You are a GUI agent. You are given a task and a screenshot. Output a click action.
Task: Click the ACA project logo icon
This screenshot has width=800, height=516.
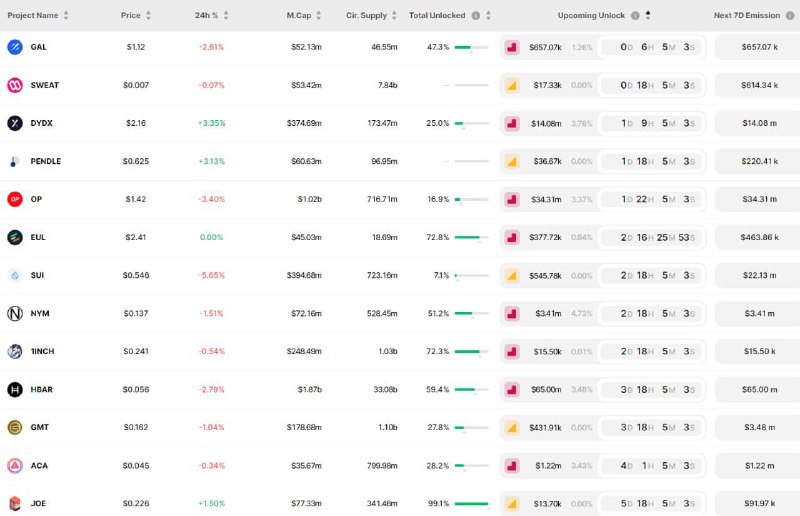click(15, 465)
